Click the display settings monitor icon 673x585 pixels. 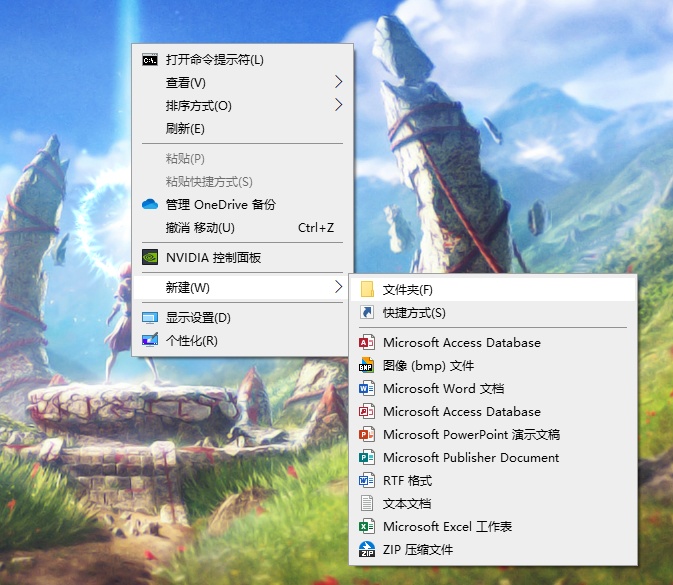(150, 318)
